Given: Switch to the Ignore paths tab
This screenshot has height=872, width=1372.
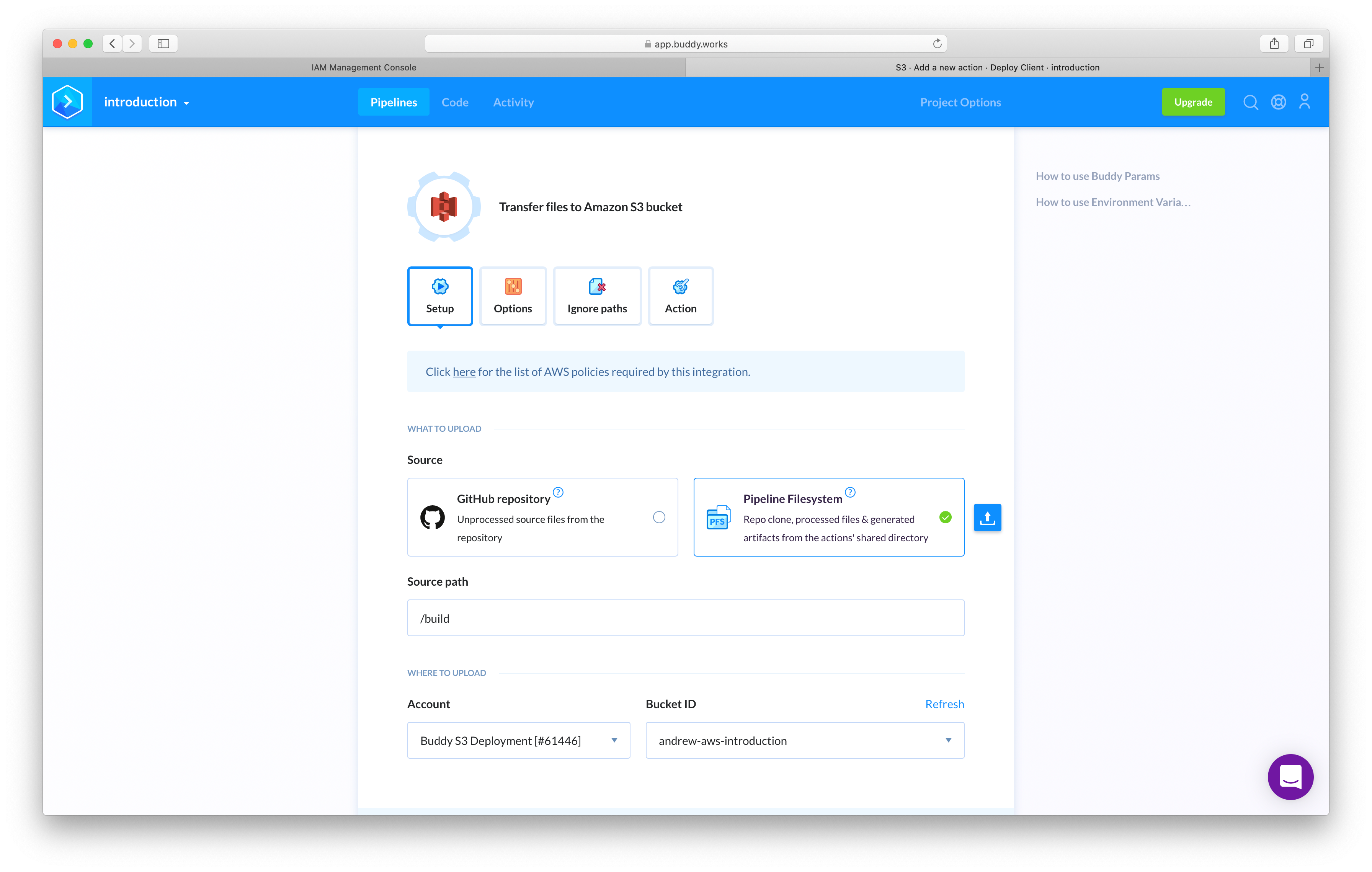Looking at the screenshot, I should point(596,296).
